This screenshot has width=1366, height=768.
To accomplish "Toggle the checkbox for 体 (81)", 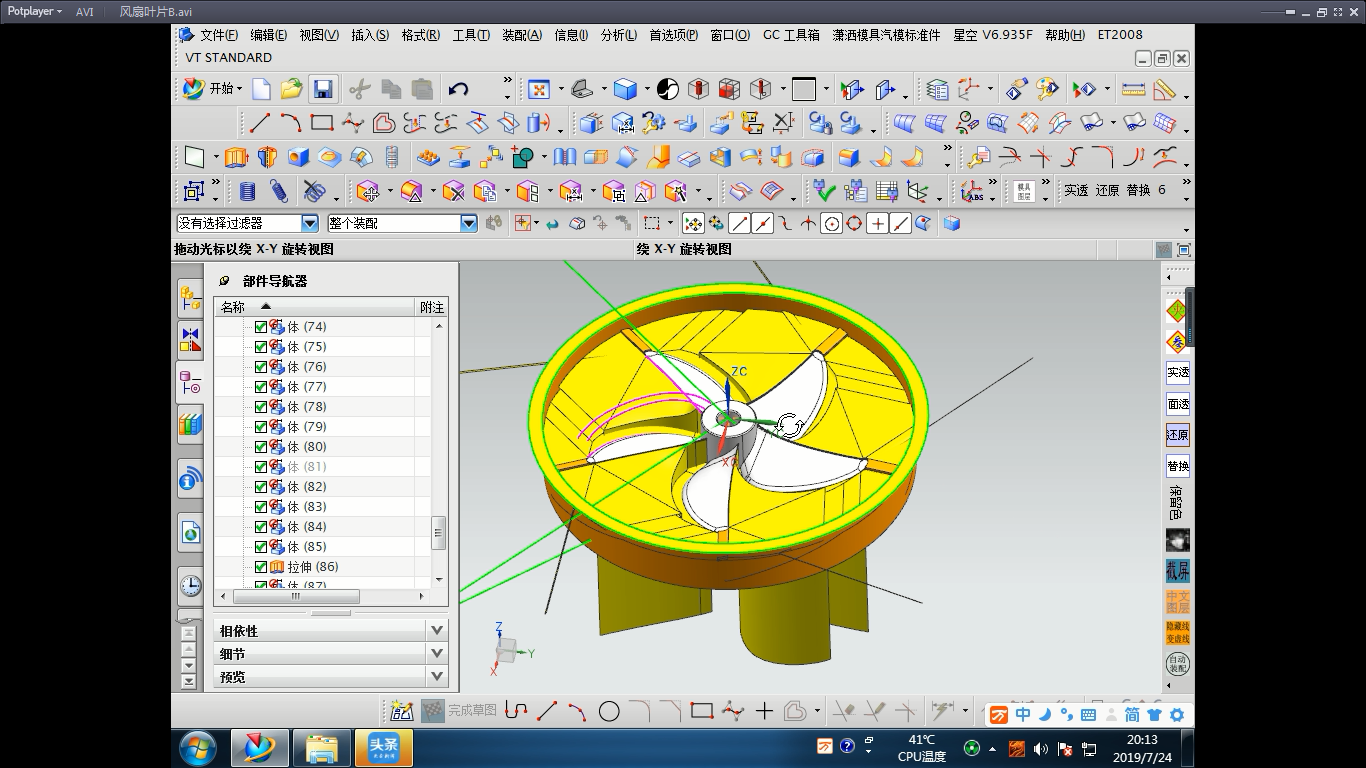I will (261, 467).
